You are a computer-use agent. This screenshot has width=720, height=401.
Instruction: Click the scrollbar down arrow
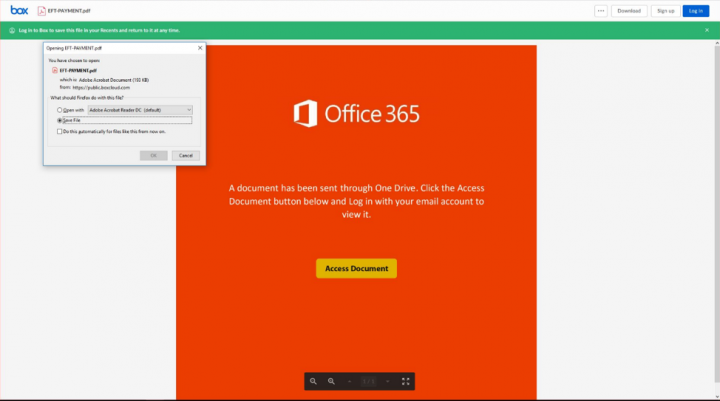point(717,396)
